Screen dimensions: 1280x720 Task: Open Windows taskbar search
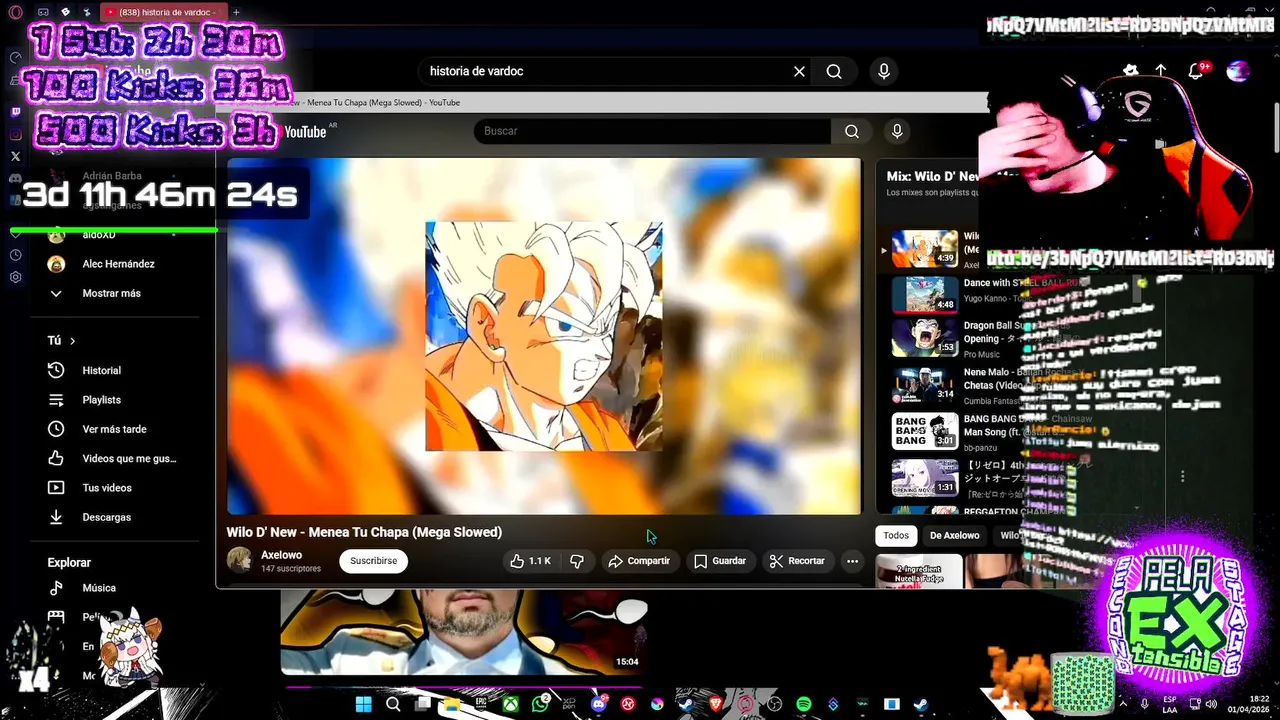click(x=393, y=704)
